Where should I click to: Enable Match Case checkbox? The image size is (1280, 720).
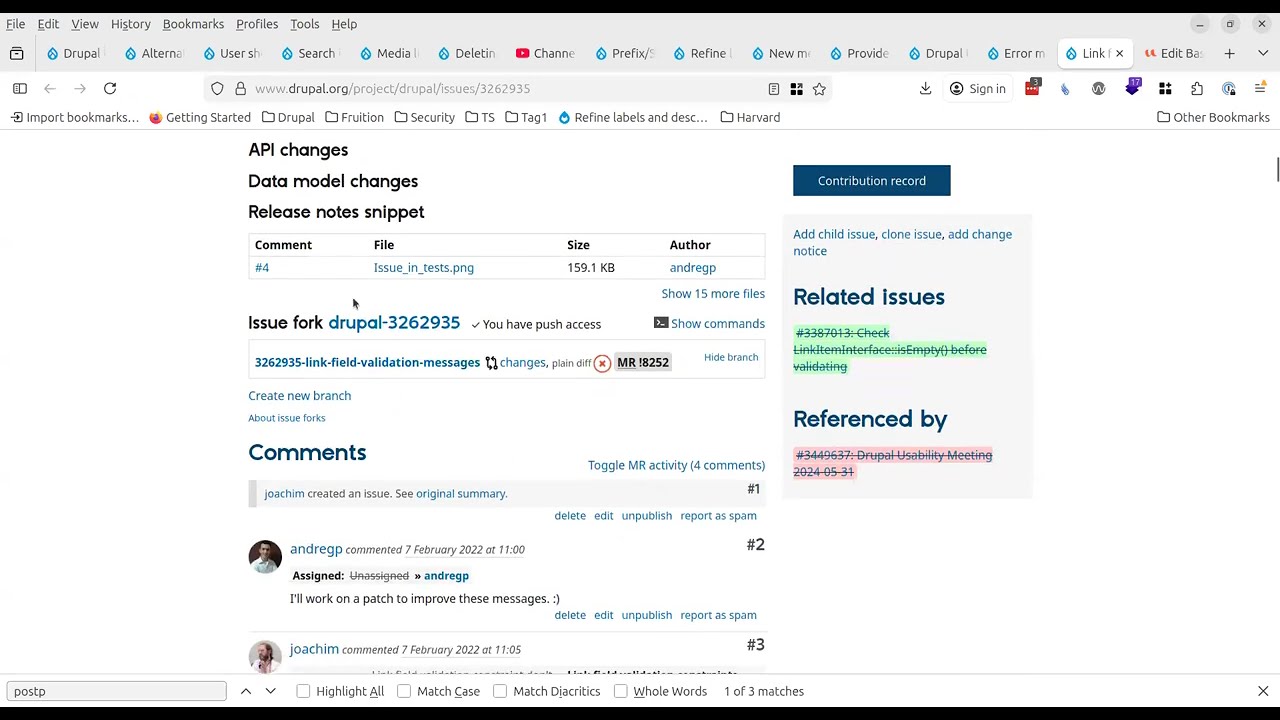404,691
